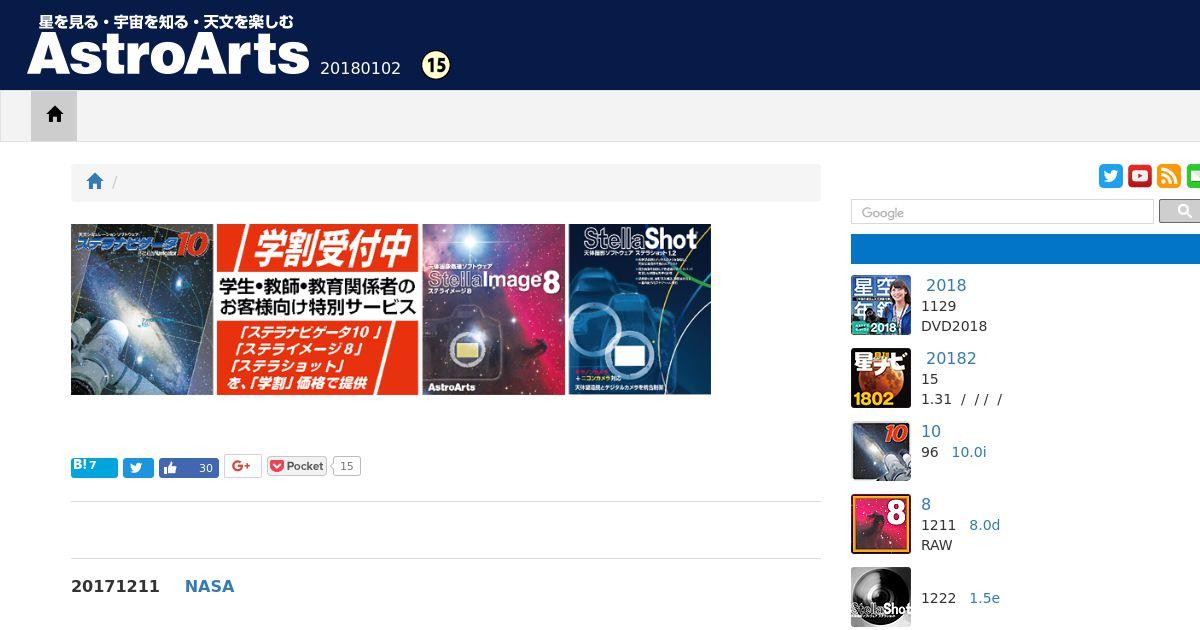1200x630 pixels.
Task: Click the search magnifier button
Action: [1180, 211]
